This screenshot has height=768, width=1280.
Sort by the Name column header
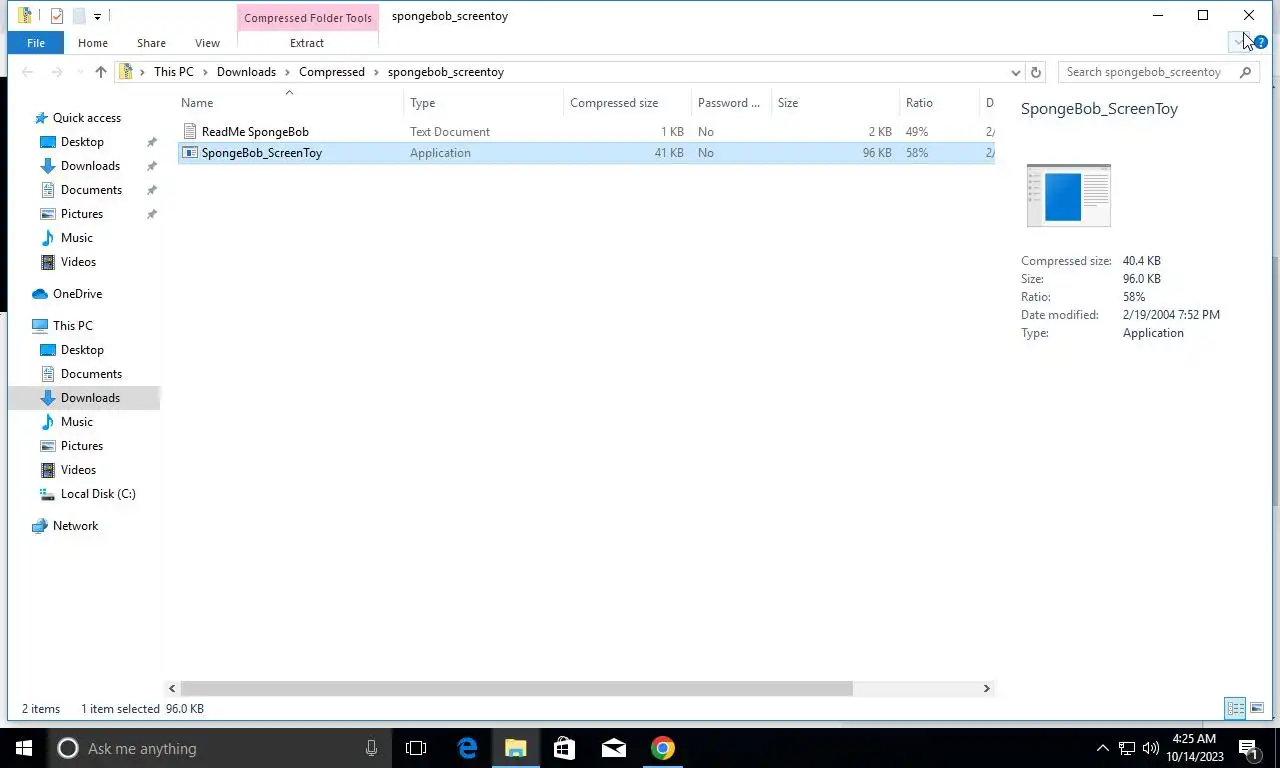pos(290,103)
